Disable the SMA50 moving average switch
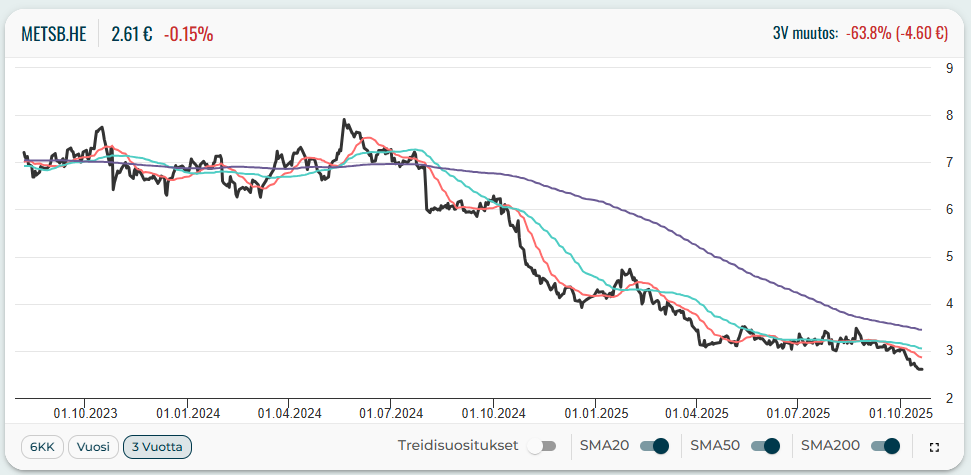The width and height of the screenshot is (971, 475). click(765, 446)
